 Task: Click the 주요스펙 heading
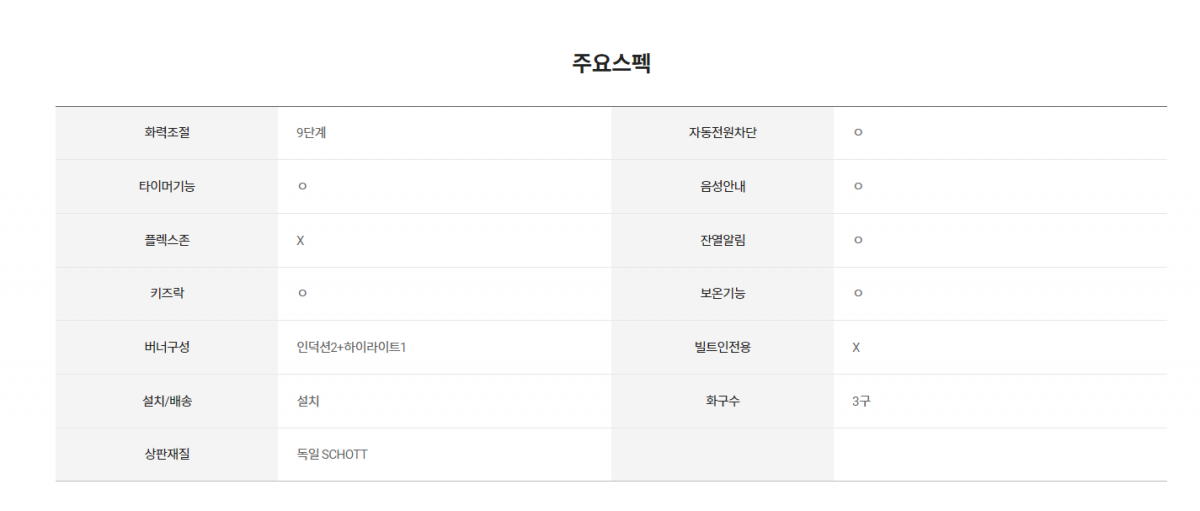coord(611,63)
